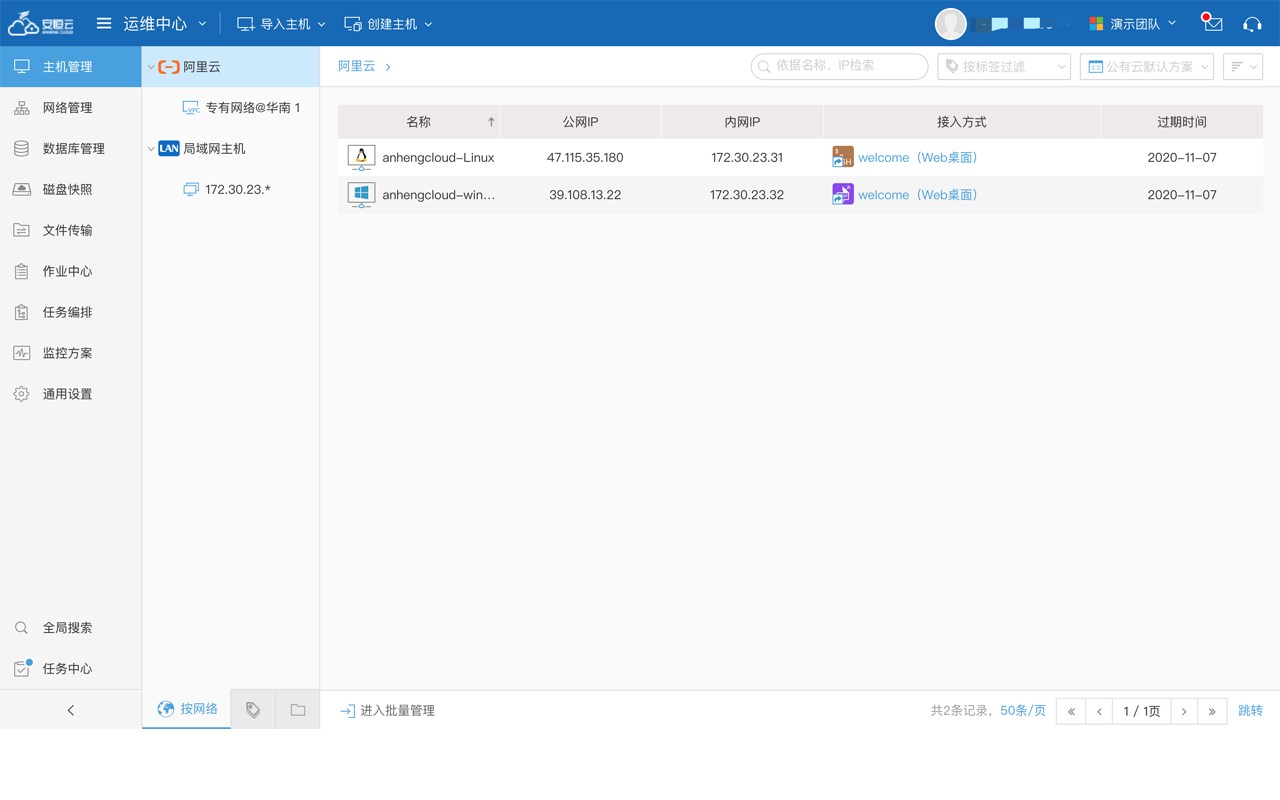
Task: Click the Linux penguin host icon
Action: (361, 157)
